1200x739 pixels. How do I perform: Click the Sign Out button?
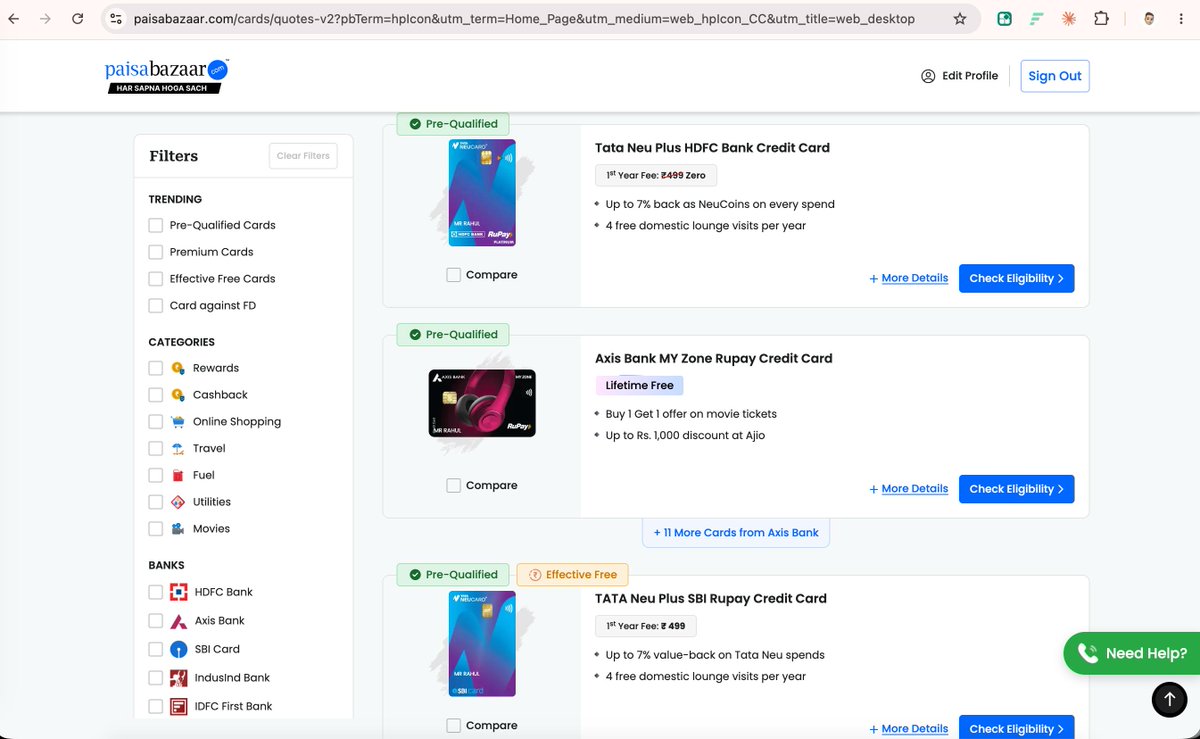pyautogui.click(x=1055, y=76)
